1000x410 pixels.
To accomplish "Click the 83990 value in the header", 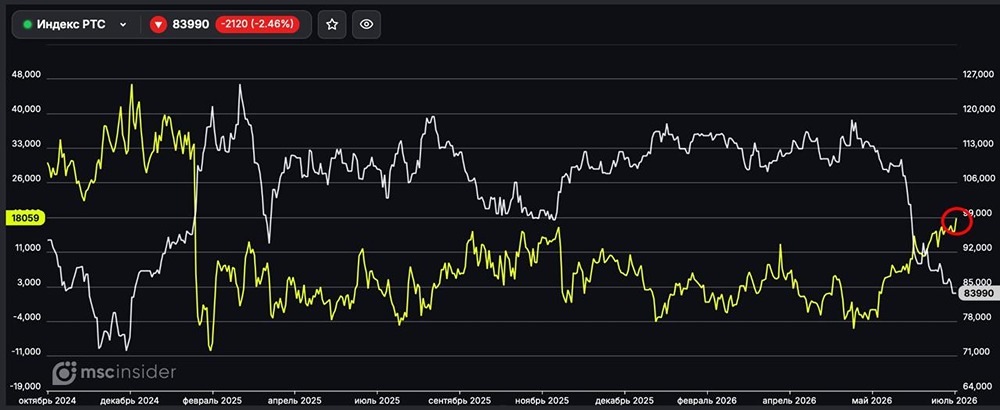I will [191, 25].
